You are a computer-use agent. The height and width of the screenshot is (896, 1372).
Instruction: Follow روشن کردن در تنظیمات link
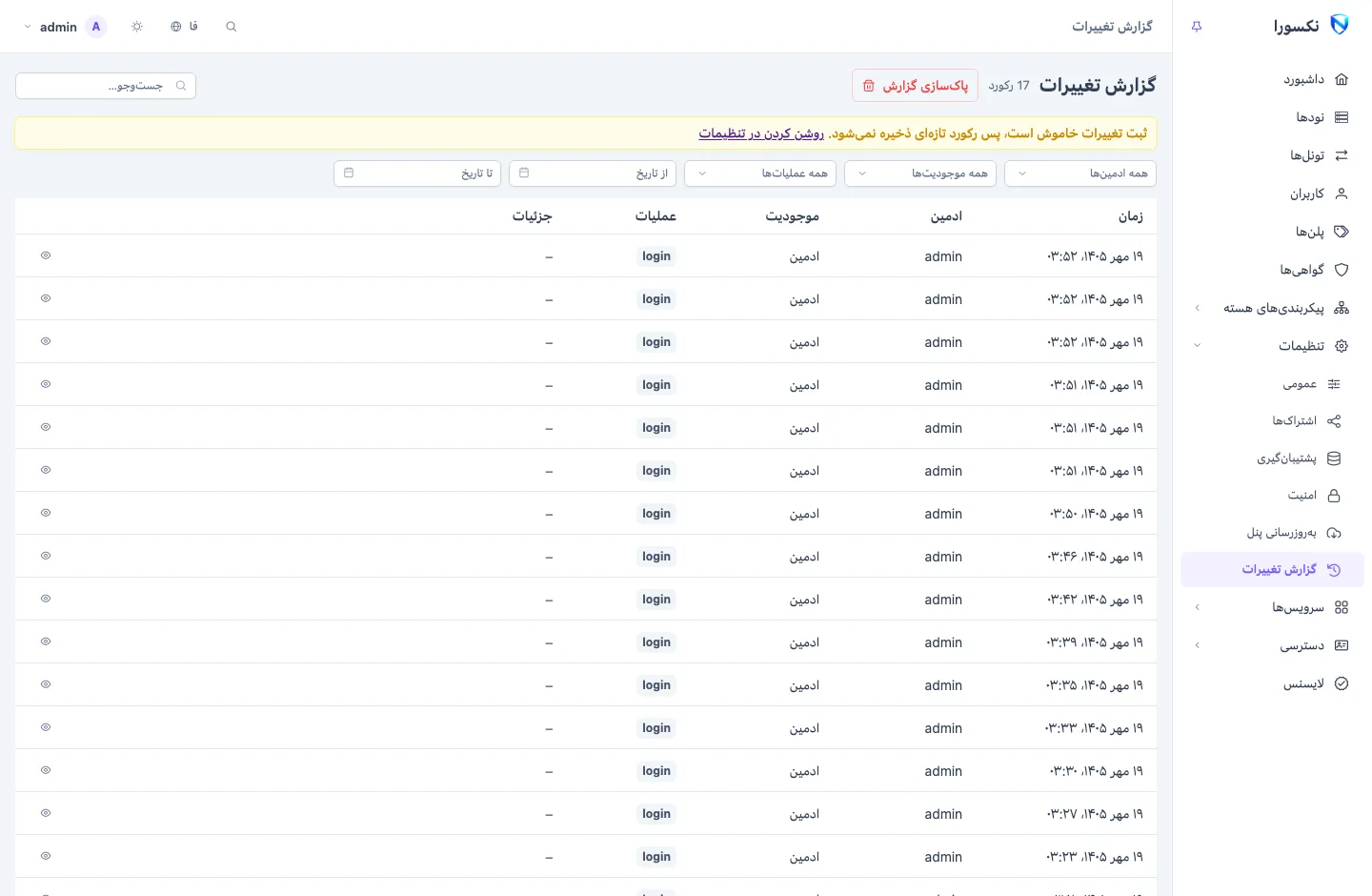(x=761, y=133)
